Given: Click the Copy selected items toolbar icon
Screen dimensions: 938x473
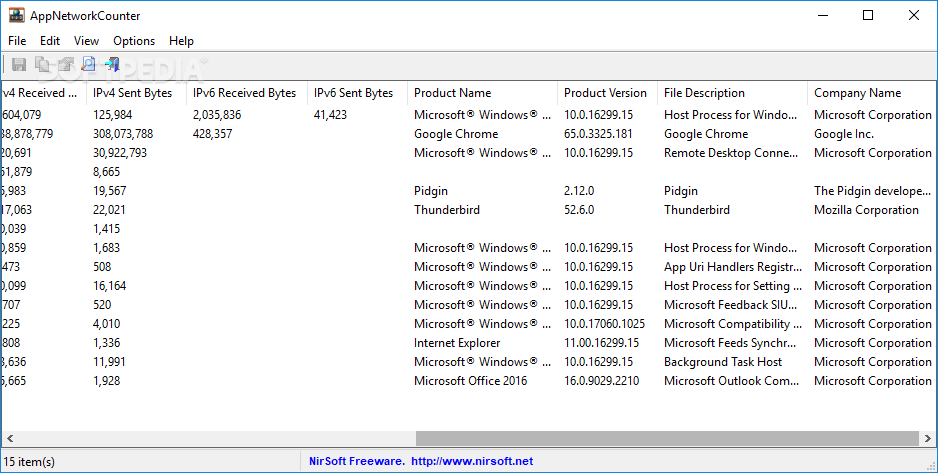Looking at the screenshot, I should (x=42, y=64).
